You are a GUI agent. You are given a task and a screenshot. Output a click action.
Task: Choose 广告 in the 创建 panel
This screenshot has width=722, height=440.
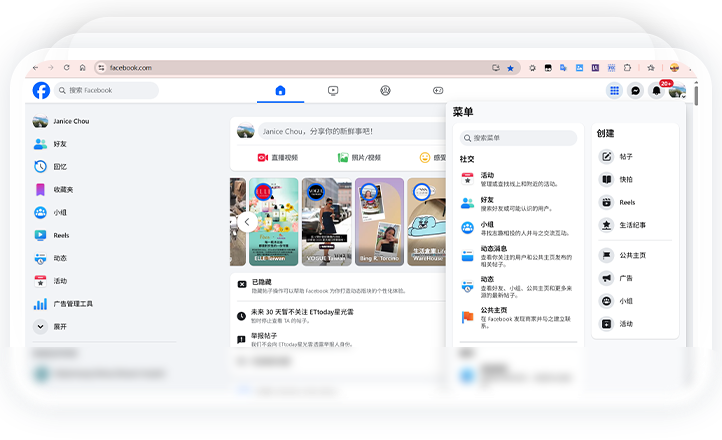(x=625, y=278)
